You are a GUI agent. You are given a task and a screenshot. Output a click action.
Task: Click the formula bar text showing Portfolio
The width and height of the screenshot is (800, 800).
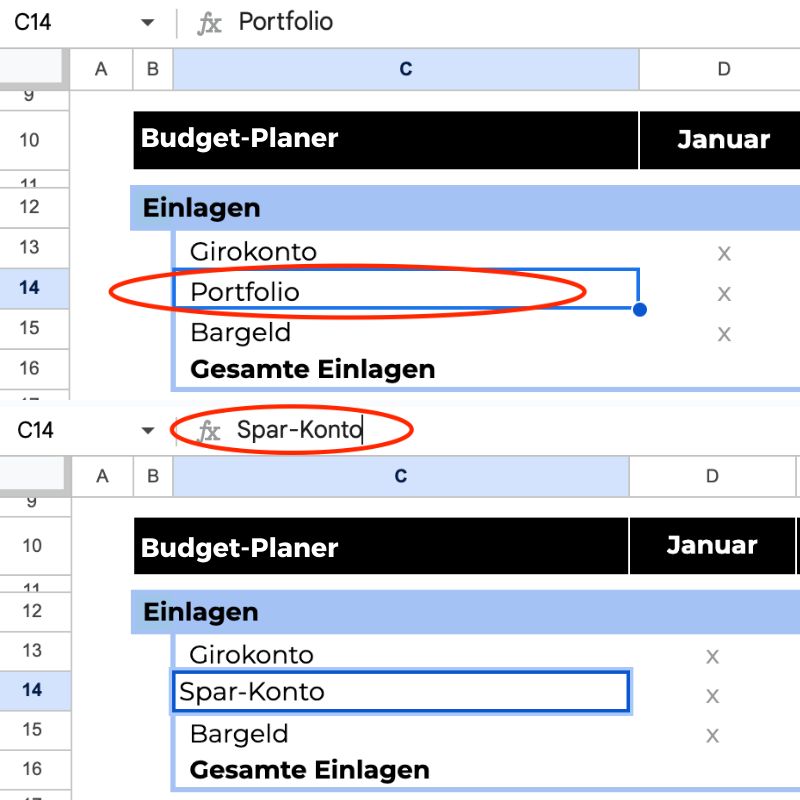286,23
